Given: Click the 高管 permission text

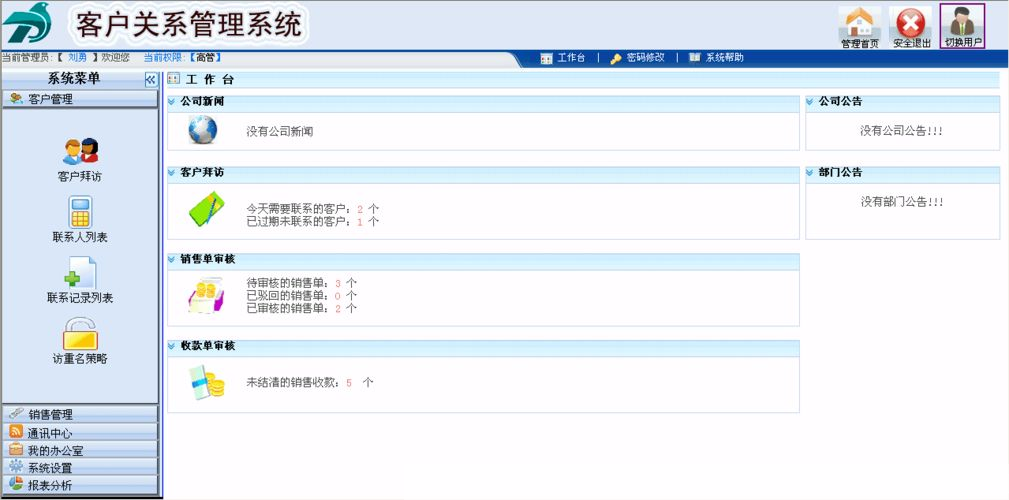Looking at the screenshot, I should click(205, 58).
